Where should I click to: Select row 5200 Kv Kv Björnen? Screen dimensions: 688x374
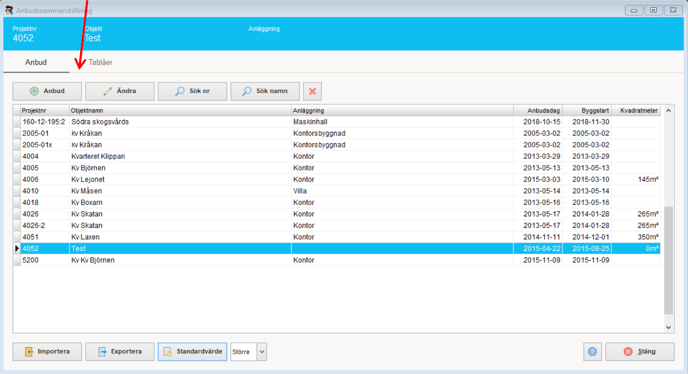point(337,260)
